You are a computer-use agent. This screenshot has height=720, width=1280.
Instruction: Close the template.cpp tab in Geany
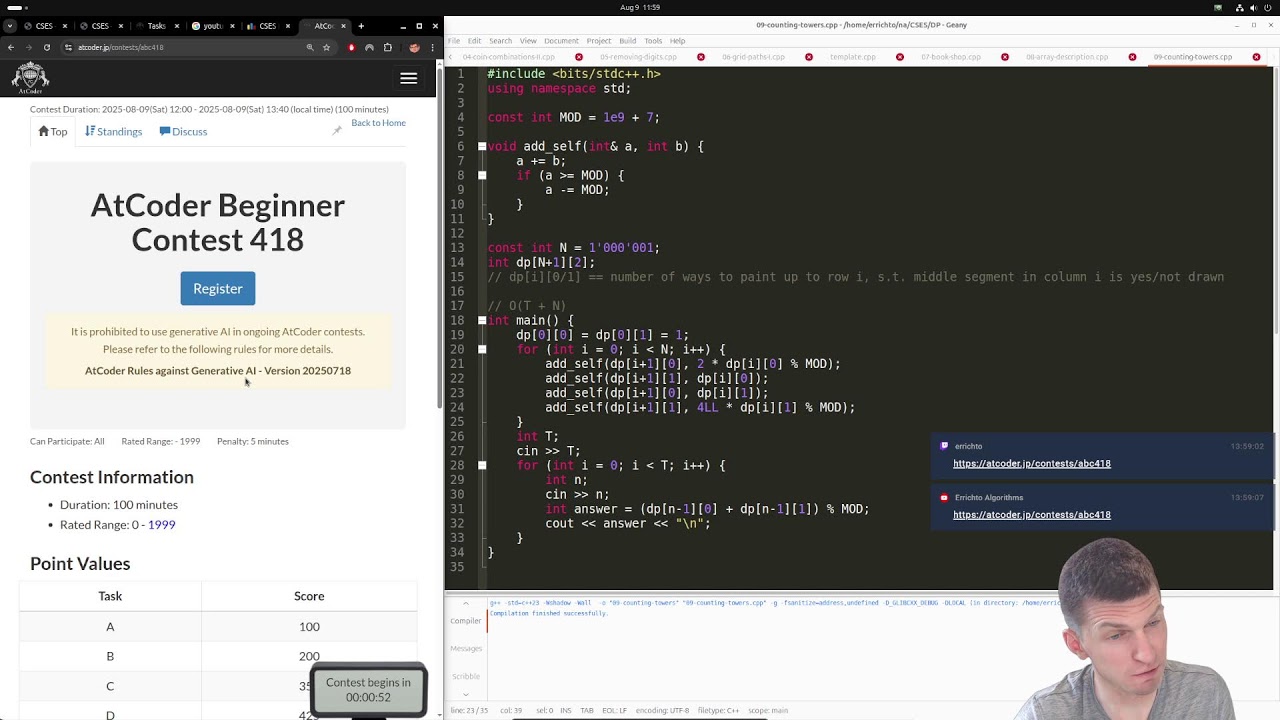pos(899,57)
